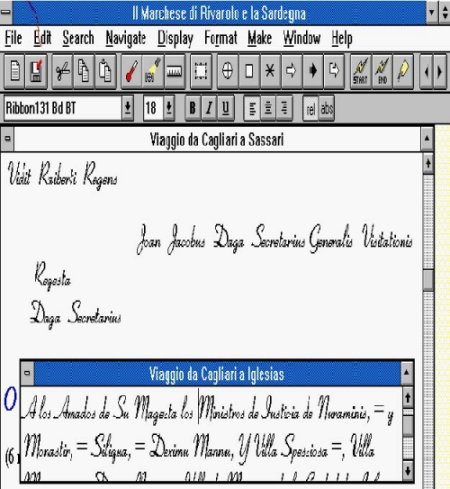Open the Ribbon131 Bd BT font dropdown
This screenshot has height=489, width=450.
[x=127, y=108]
